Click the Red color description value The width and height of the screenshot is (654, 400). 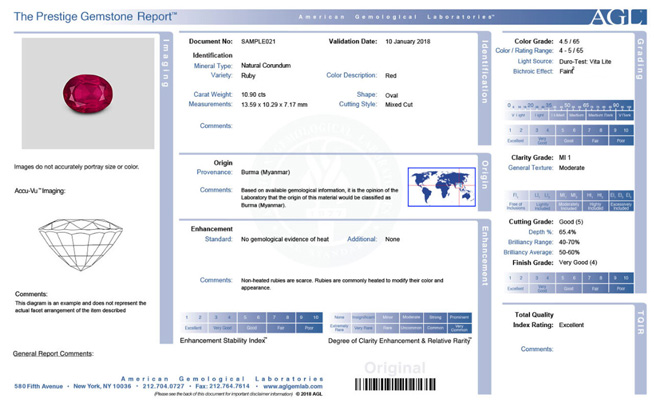click(391, 76)
